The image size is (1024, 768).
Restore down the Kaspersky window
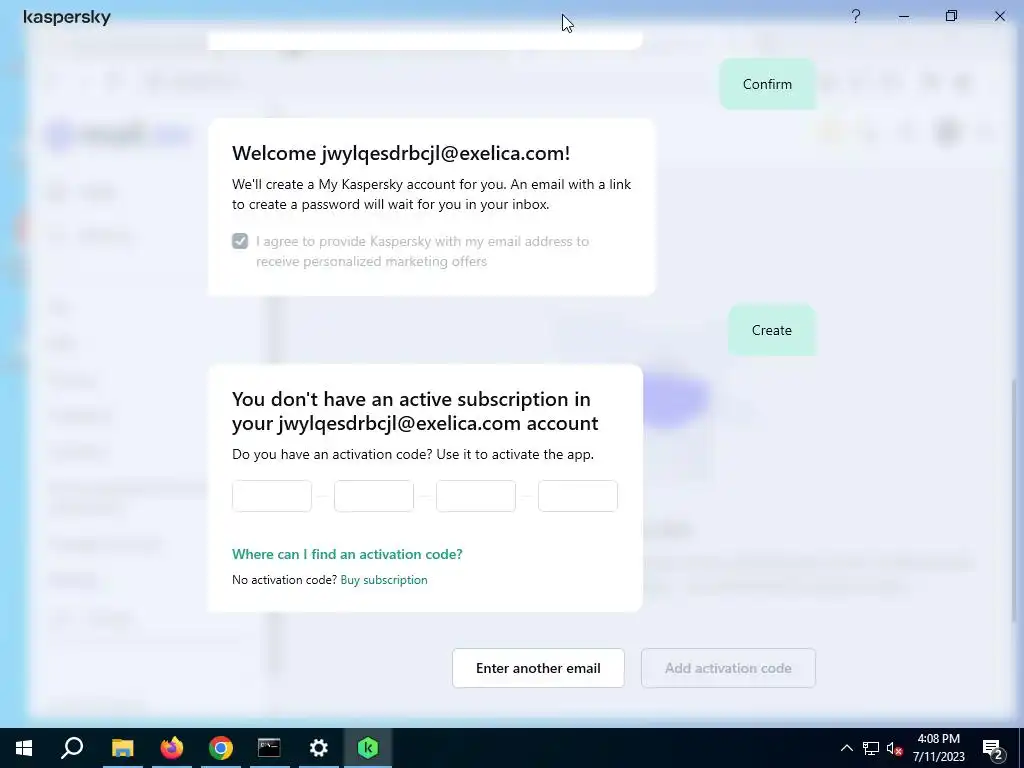coord(952,16)
